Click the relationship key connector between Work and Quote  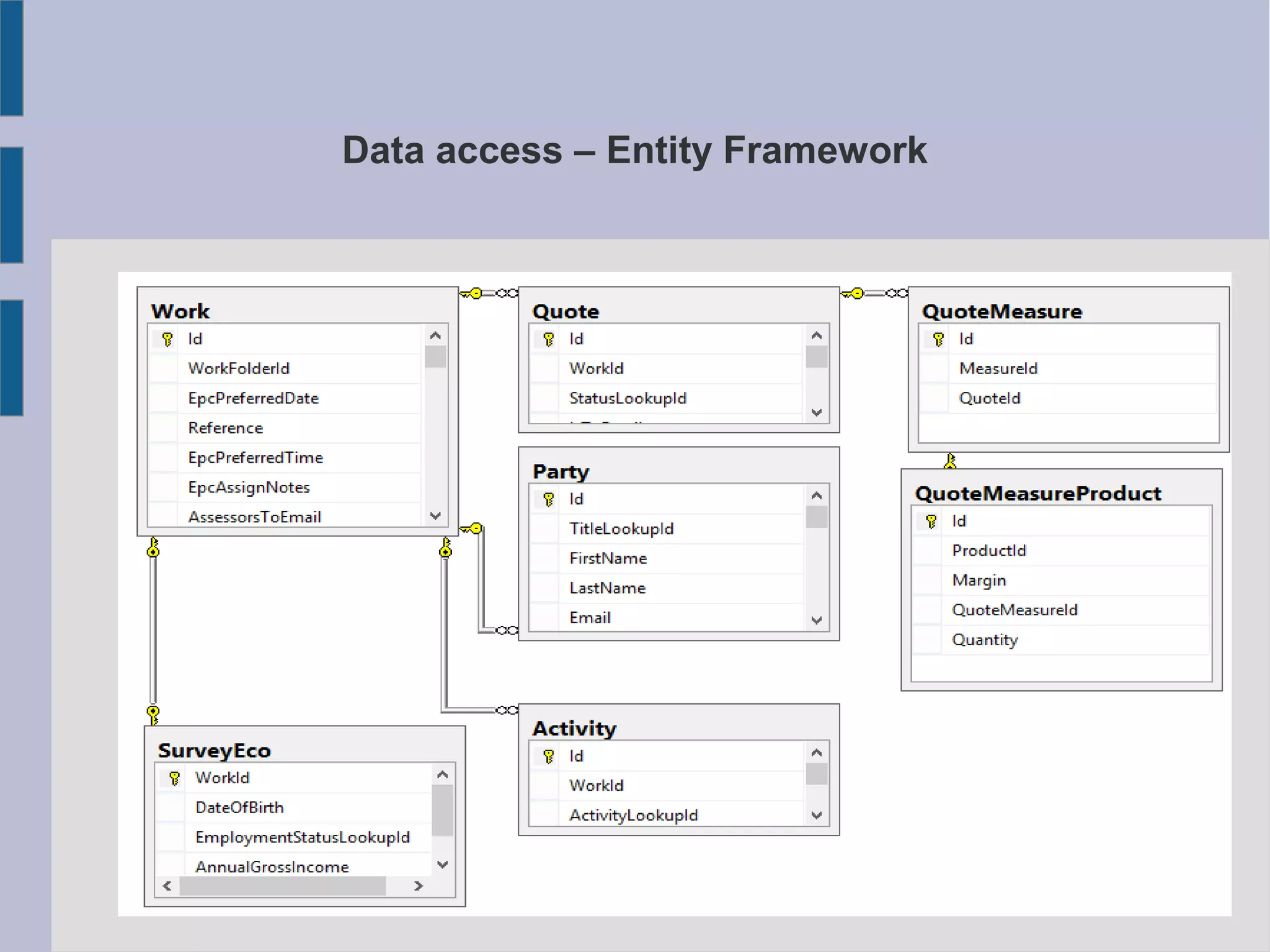pyautogui.click(x=472, y=293)
